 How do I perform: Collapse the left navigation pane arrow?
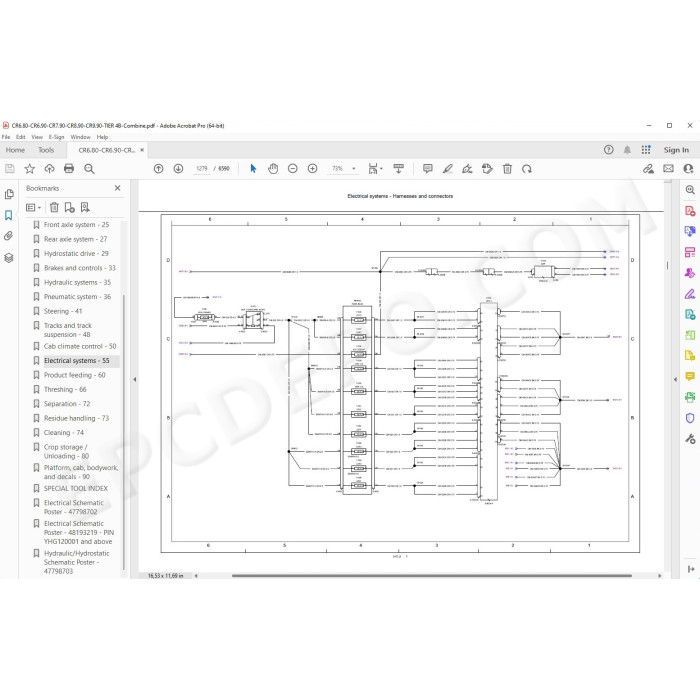(x=134, y=379)
